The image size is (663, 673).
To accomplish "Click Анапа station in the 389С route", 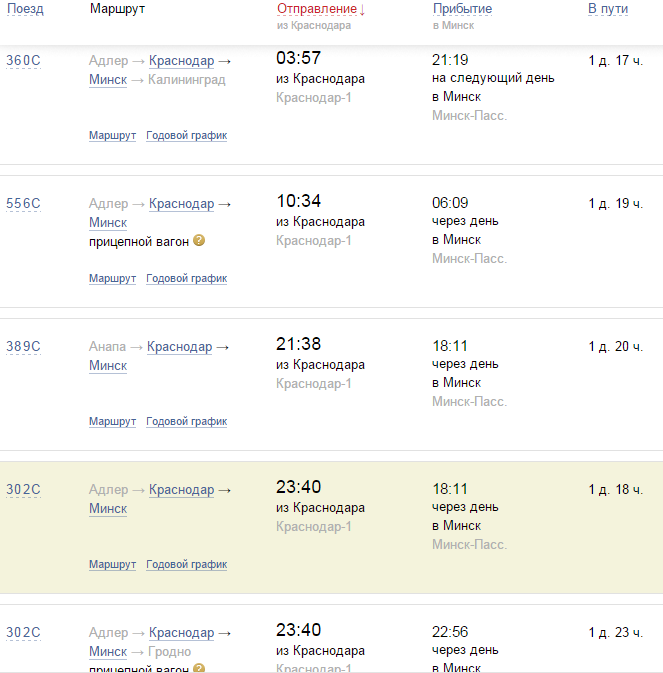I will click(x=108, y=346).
